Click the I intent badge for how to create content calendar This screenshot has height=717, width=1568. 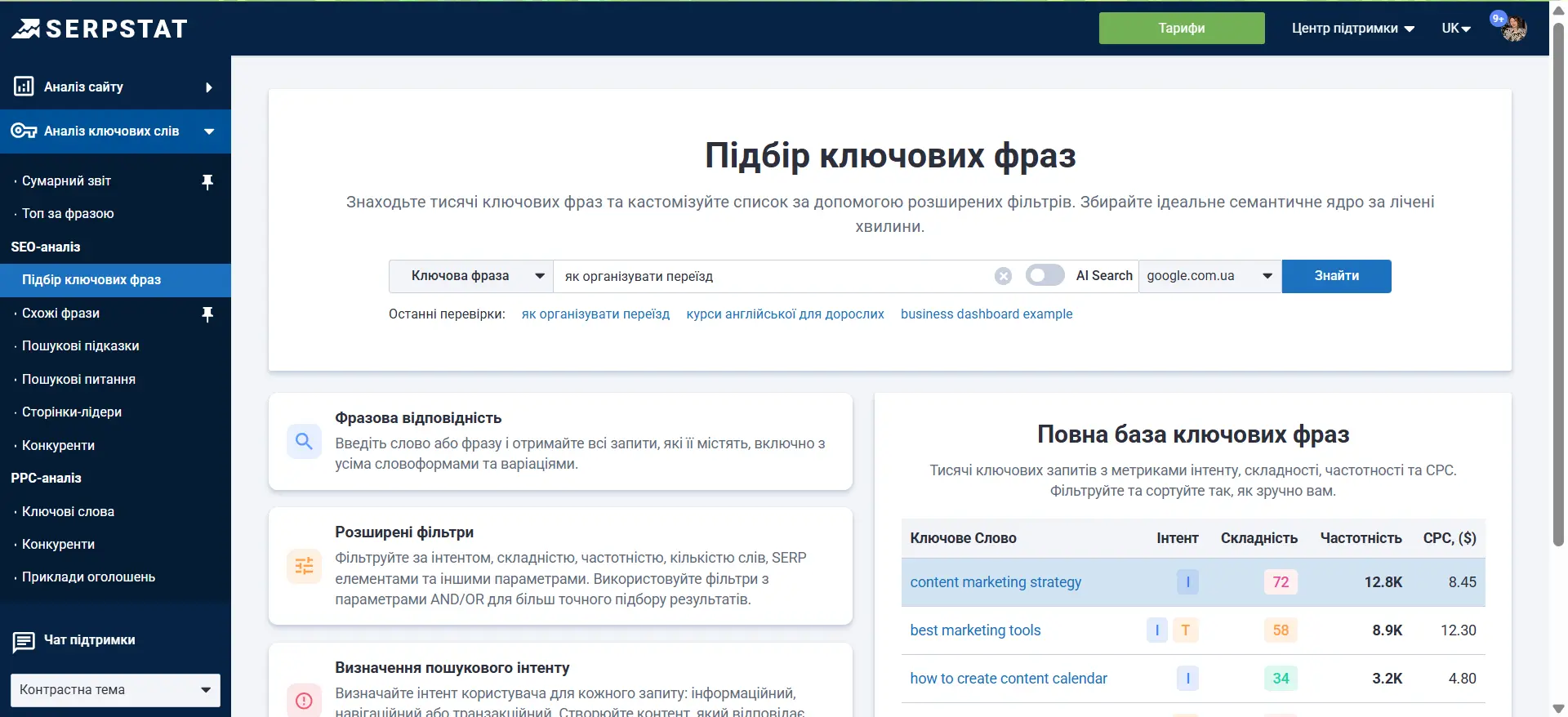pos(1187,679)
